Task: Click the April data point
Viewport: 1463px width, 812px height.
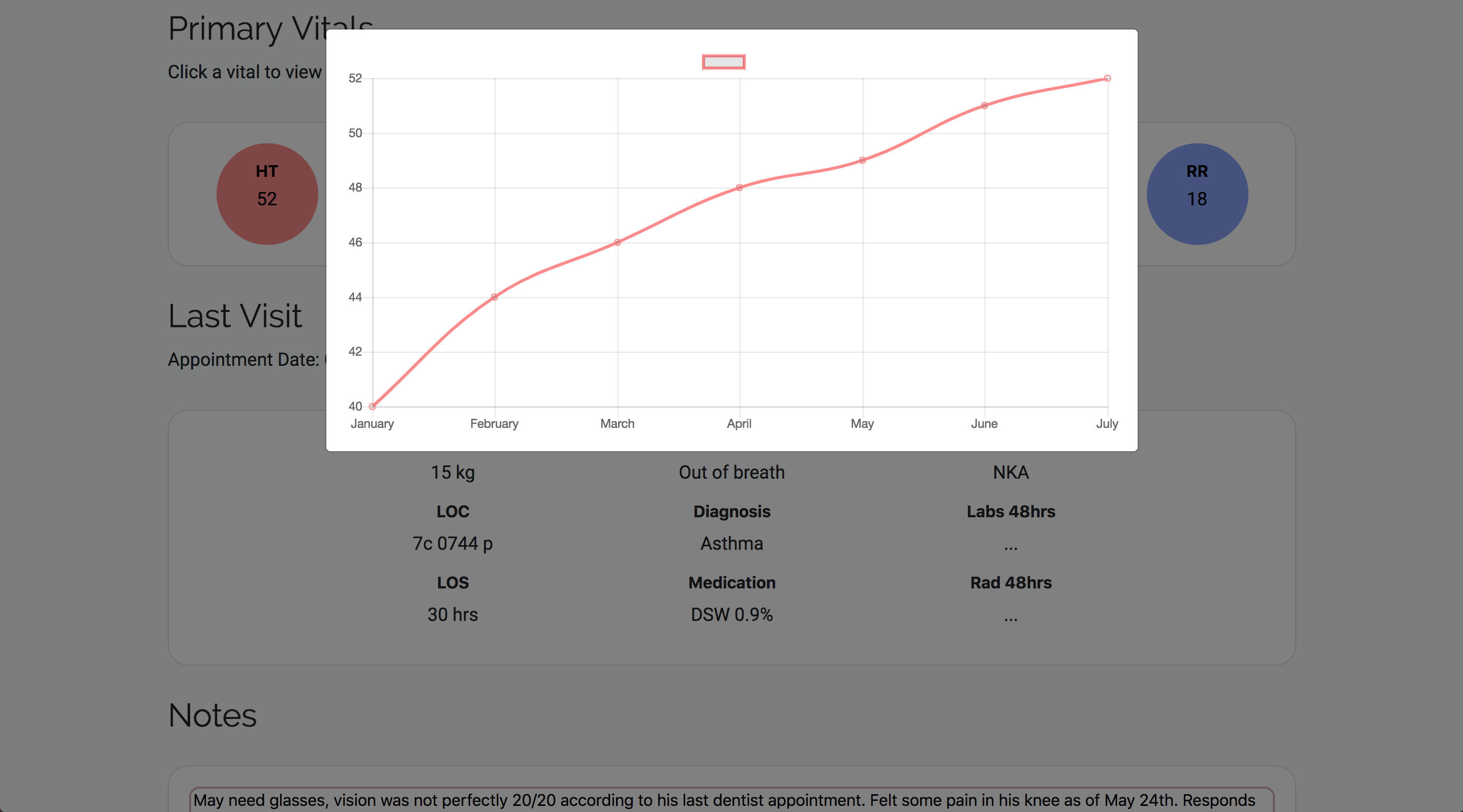Action: tap(739, 188)
